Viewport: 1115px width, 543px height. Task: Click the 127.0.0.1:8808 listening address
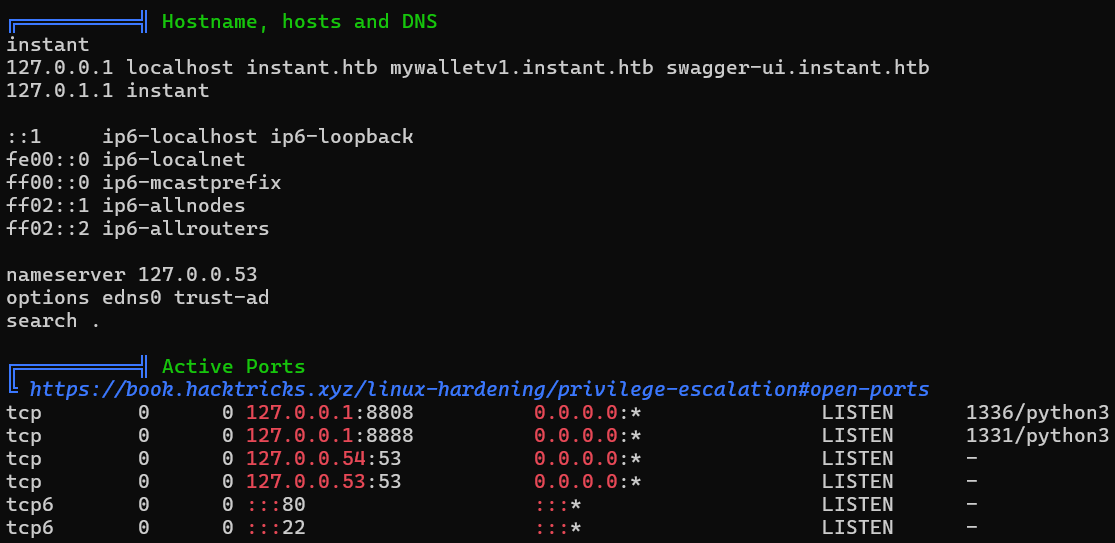[x=330, y=413]
